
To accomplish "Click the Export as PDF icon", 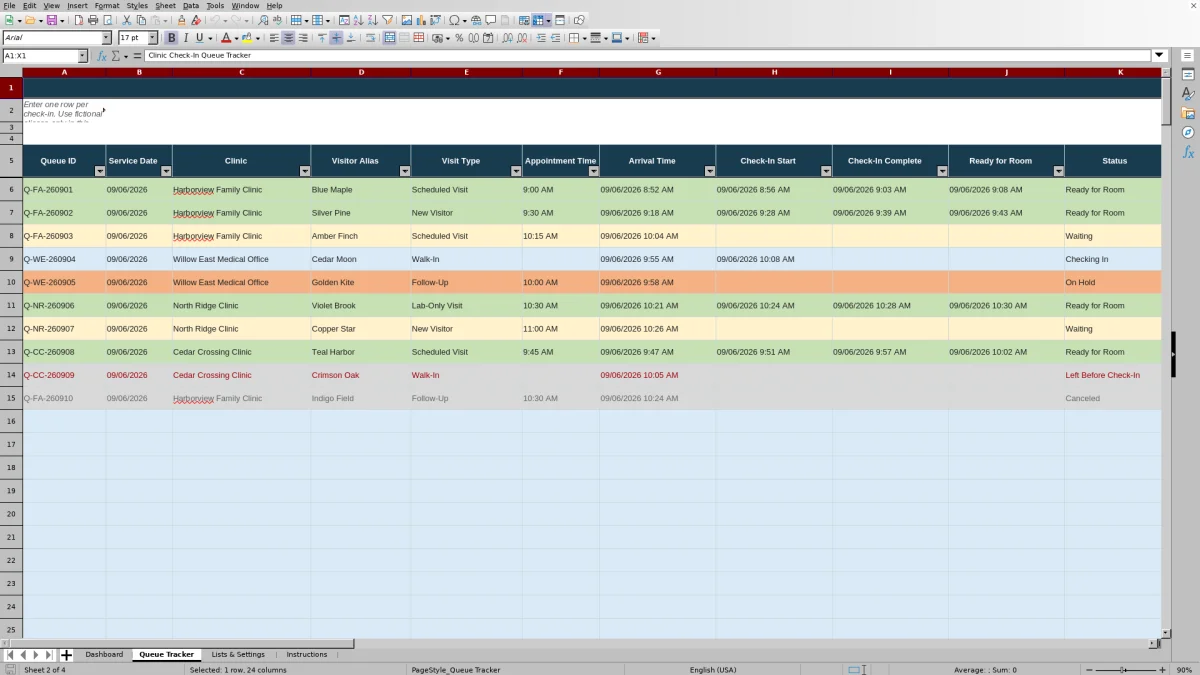I will [78, 20].
